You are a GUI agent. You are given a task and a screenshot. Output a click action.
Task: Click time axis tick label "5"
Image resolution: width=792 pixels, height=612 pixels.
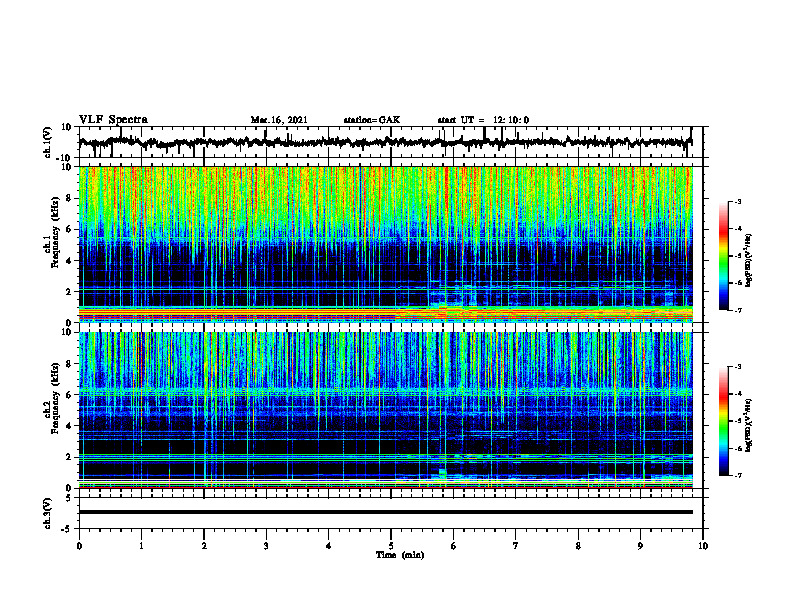391,546
